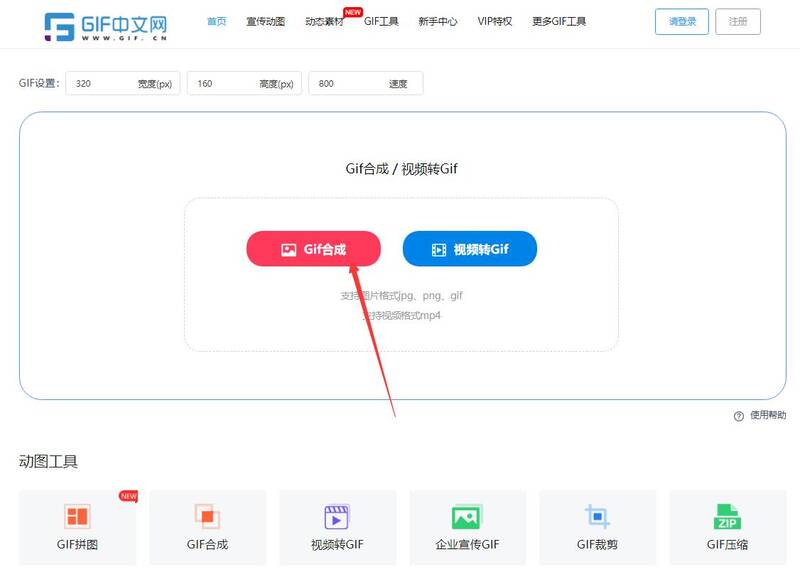
Task: Open 更多GIF工具 in the nav bar
Action: click(559, 21)
